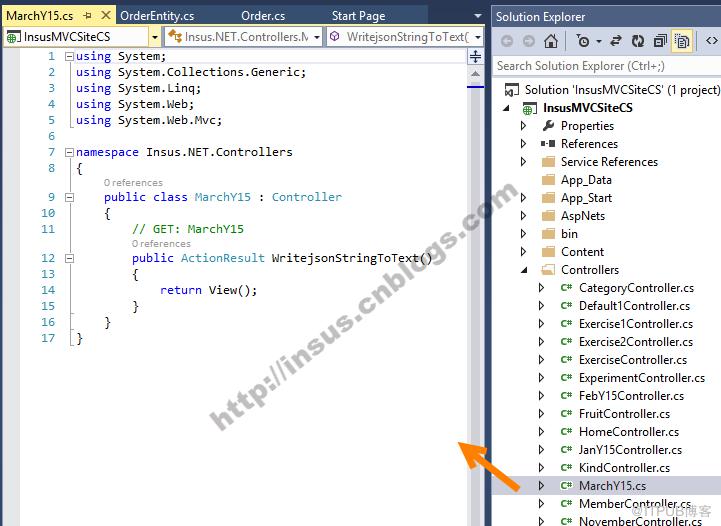The height and width of the screenshot is (526, 721).
Task: Toggle the Show All Files button
Action: pyautogui.click(x=682, y=41)
